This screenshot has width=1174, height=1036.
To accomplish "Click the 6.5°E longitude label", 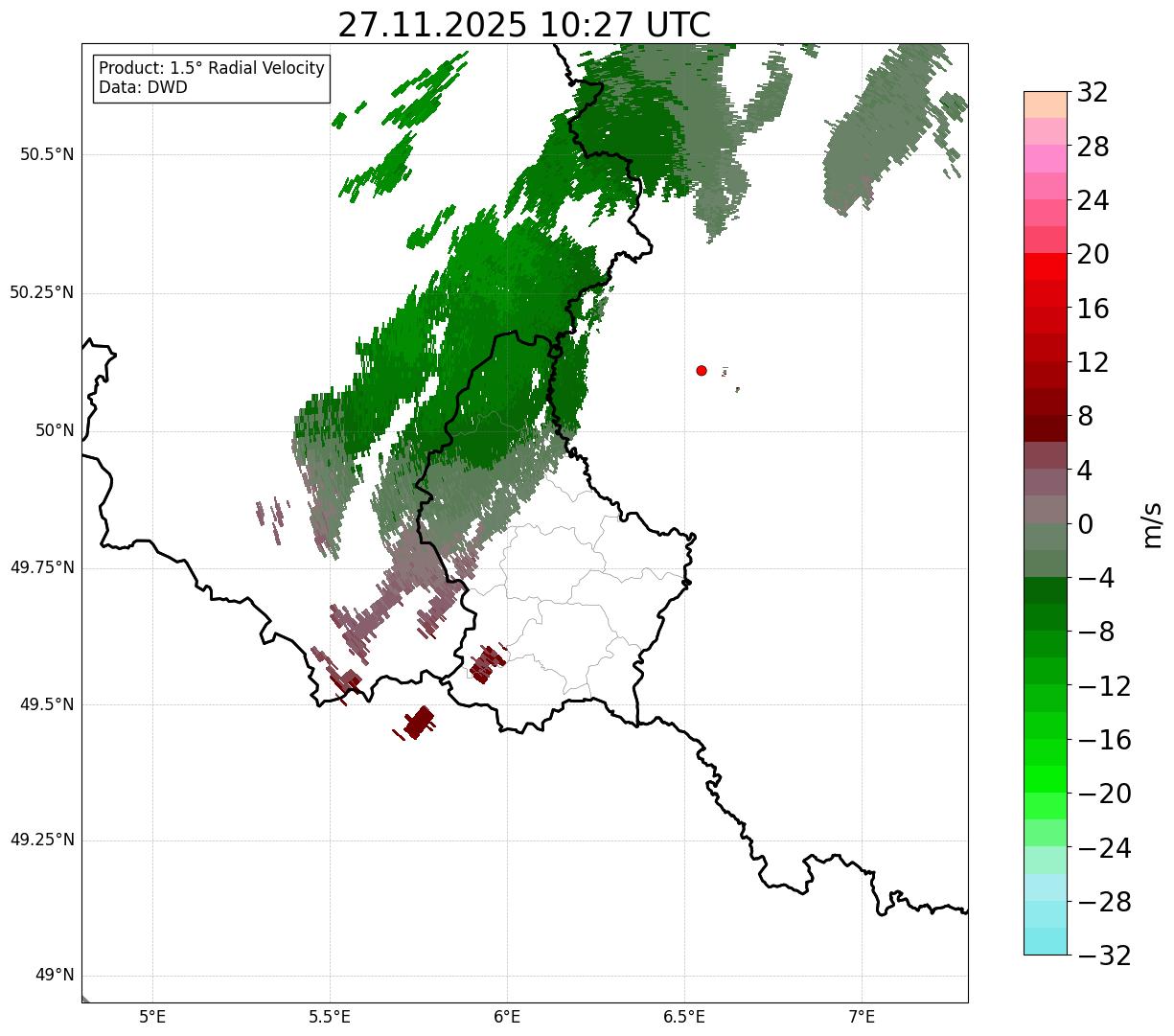I will click(x=684, y=1017).
